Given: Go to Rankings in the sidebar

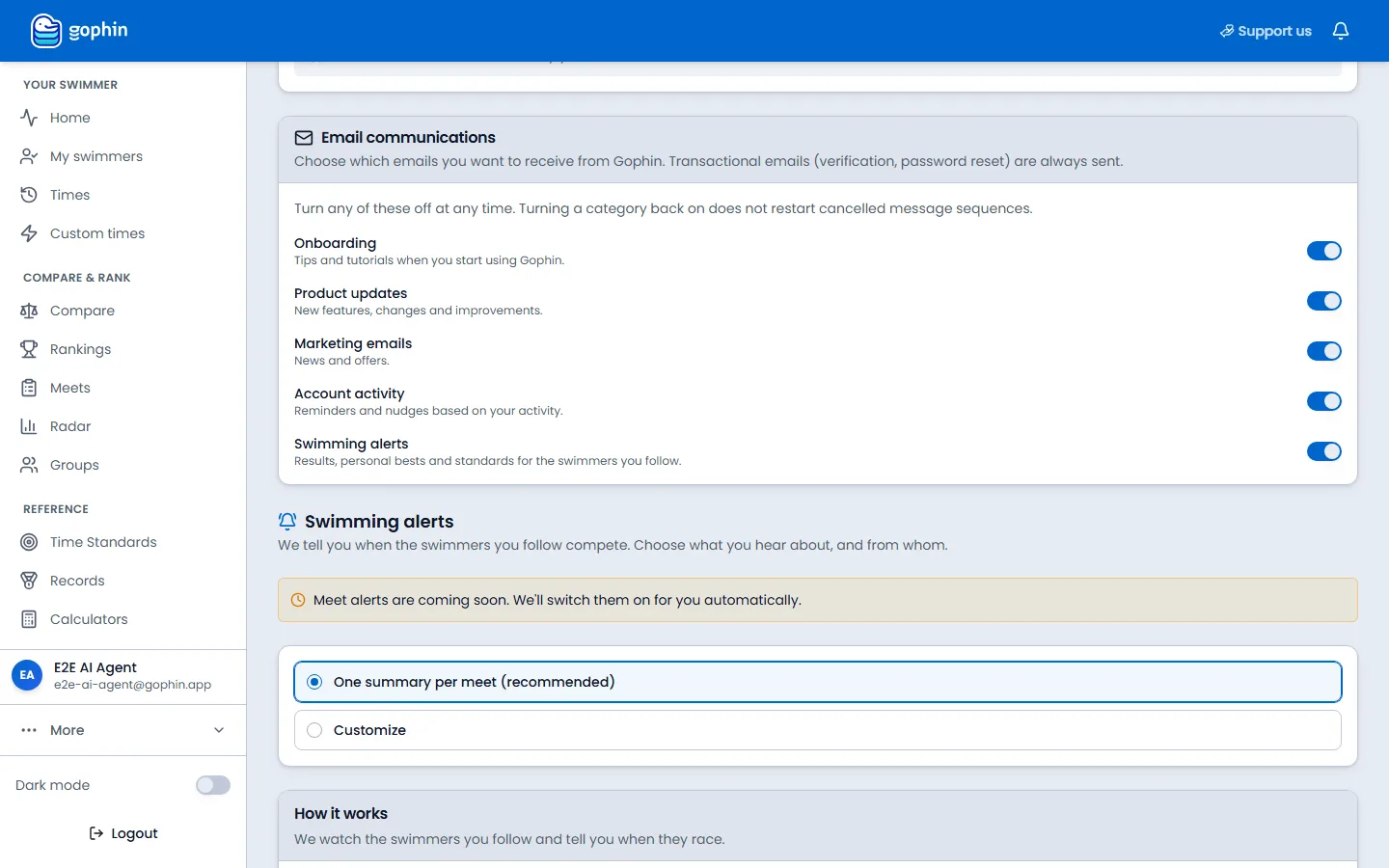Looking at the screenshot, I should 80,349.
